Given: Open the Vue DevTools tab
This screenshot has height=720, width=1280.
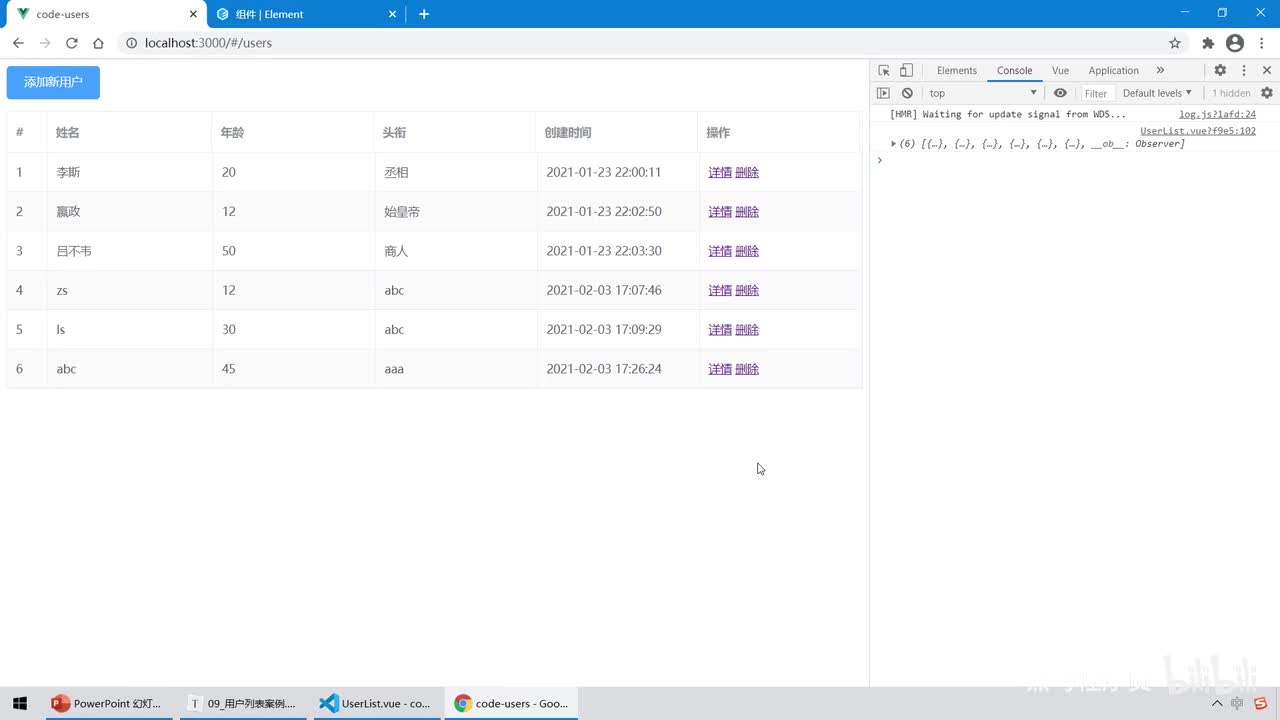Looking at the screenshot, I should point(1060,70).
